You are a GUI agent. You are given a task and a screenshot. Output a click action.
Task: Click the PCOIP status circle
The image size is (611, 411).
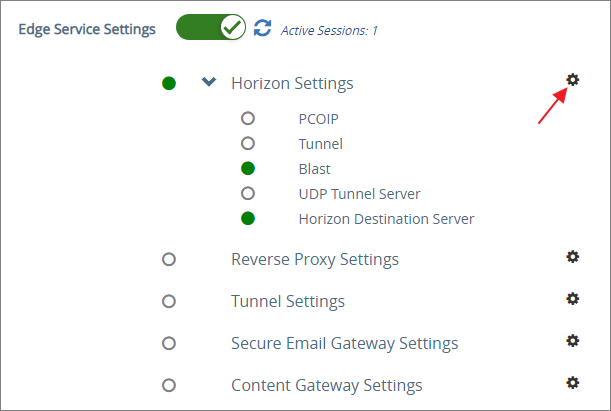(x=248, y=118)
